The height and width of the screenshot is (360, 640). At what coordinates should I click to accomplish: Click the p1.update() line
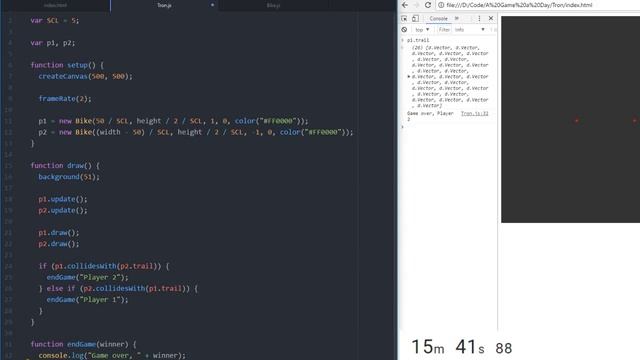63,199
